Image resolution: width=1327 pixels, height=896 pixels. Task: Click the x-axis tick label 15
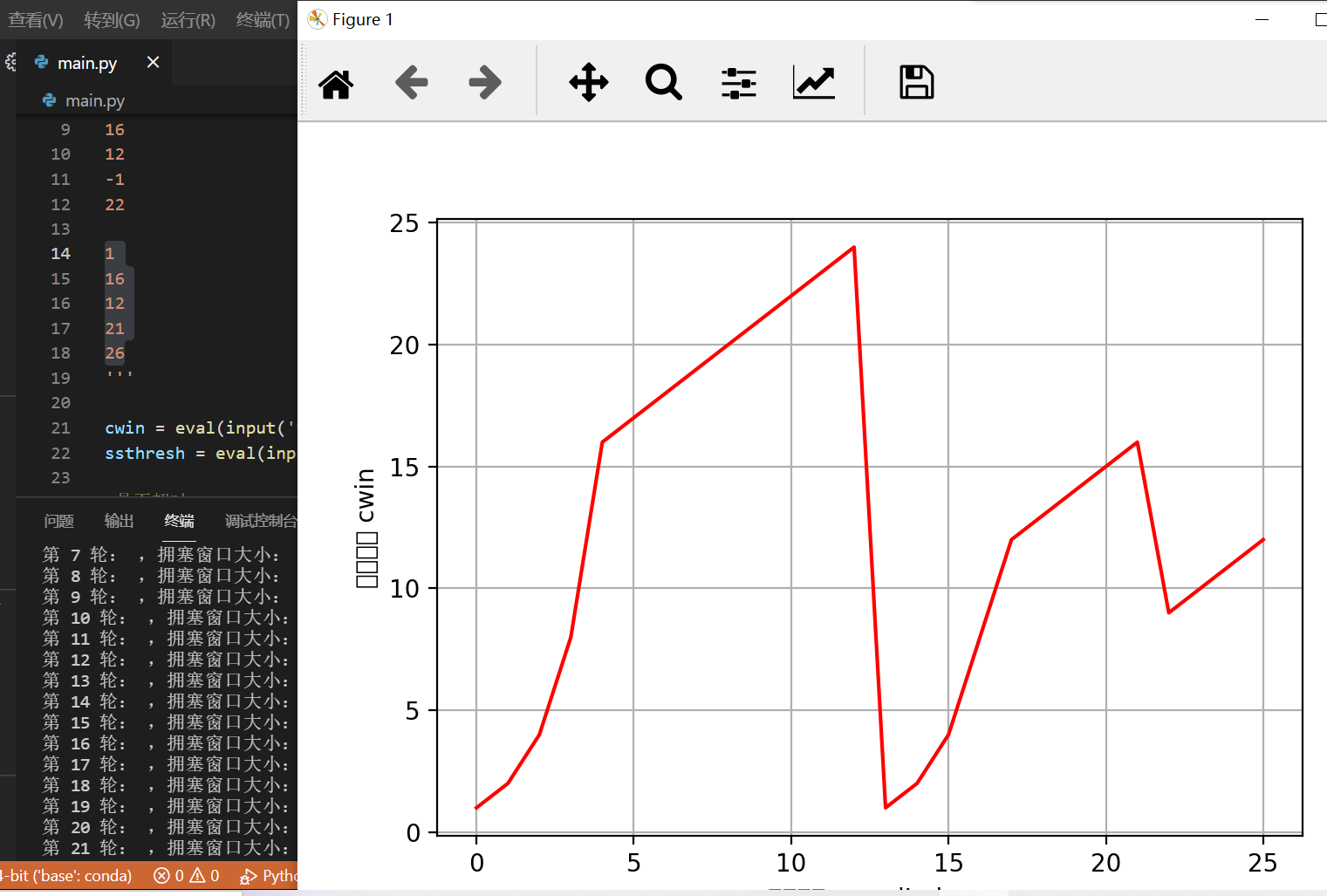(948, 863)
